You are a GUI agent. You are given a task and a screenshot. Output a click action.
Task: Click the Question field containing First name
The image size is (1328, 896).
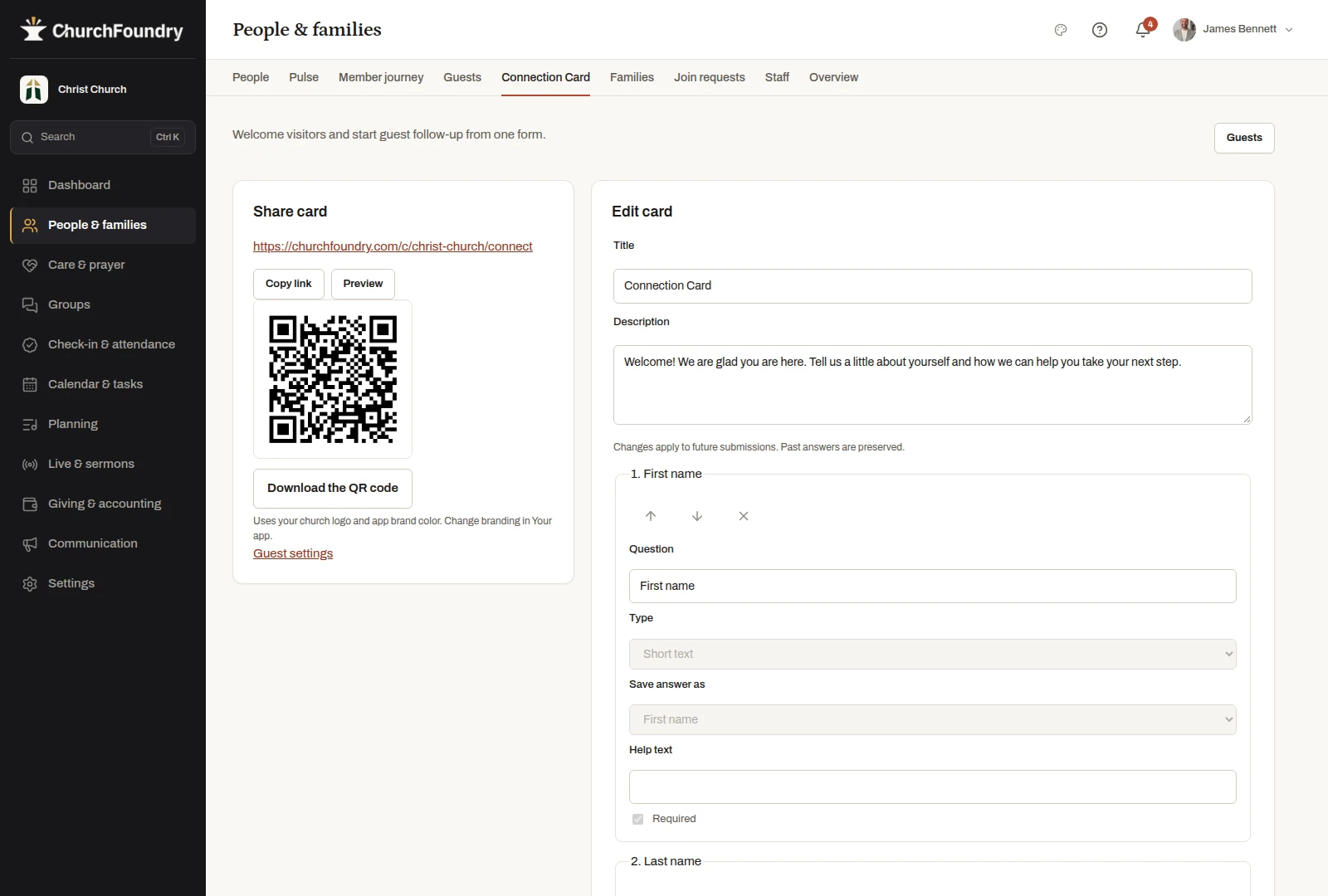click(933, 587)
